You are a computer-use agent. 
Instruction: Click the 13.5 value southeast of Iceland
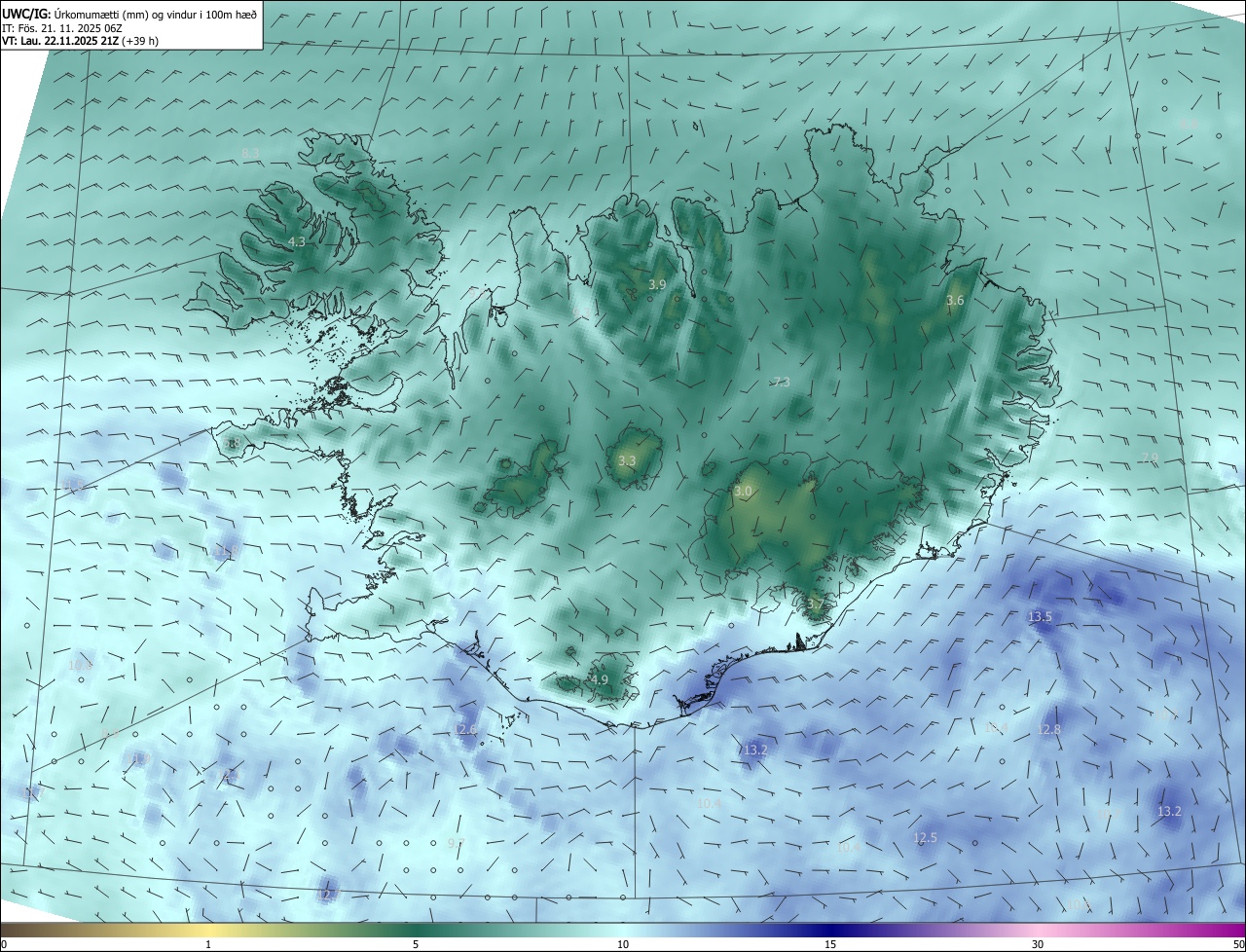coord(1040,617)
